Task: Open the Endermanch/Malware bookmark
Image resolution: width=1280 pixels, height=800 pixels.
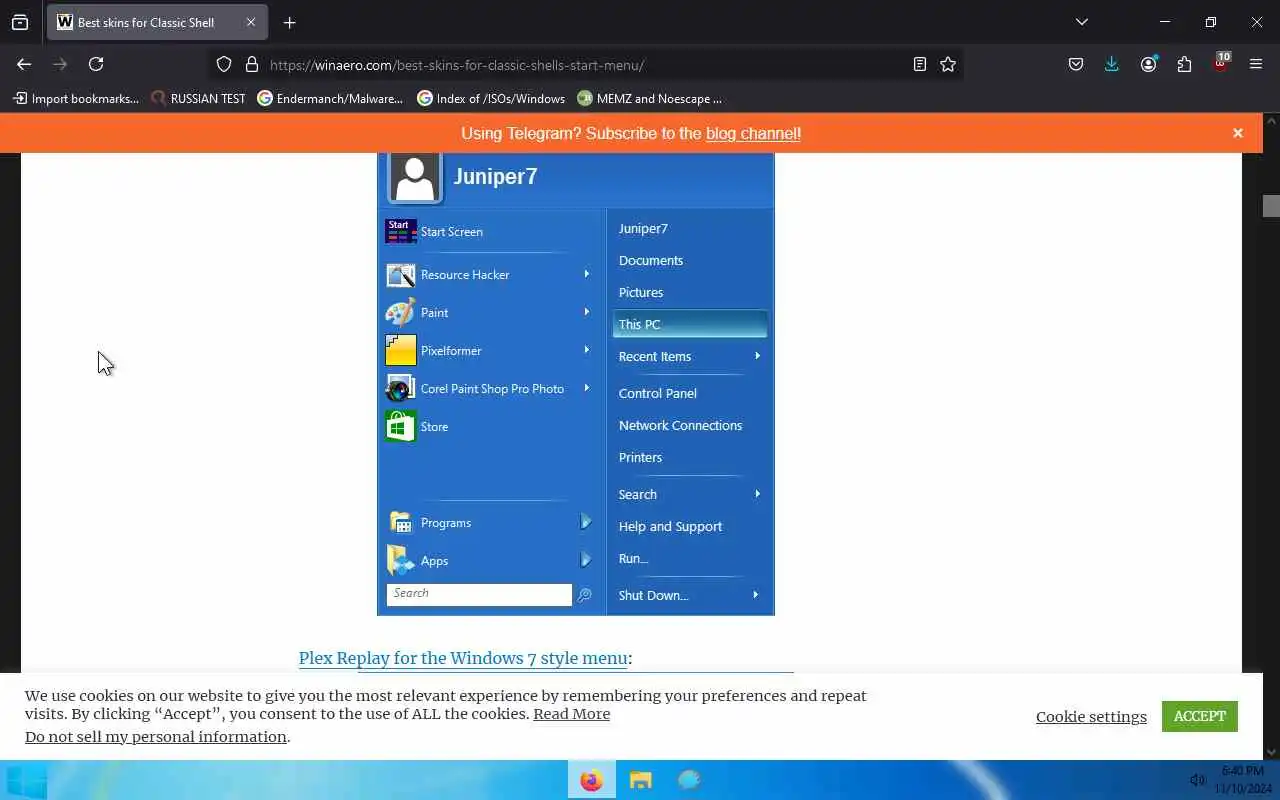Action: pyautogui.click(x=330, y=98)
